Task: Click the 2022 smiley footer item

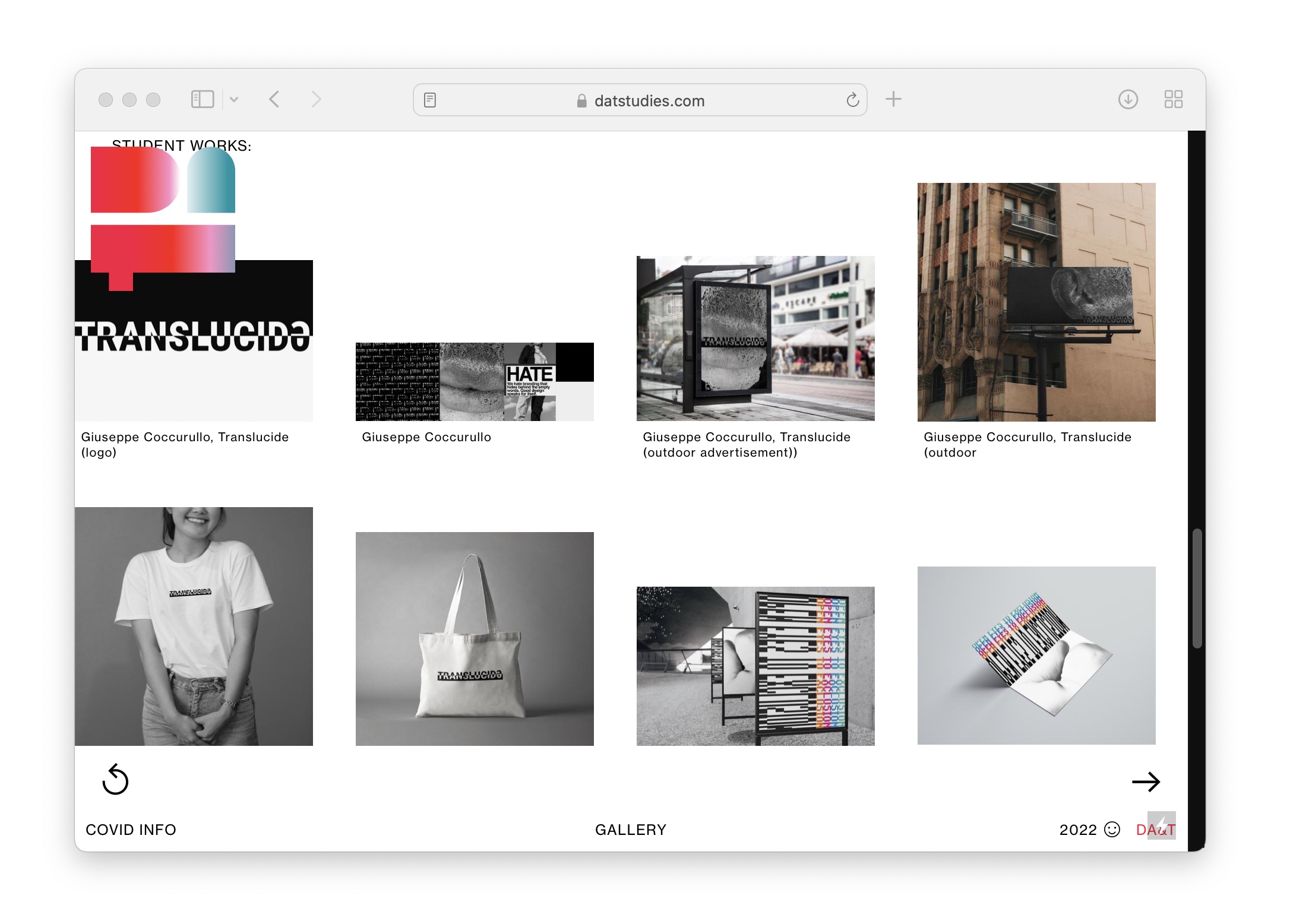Action: point(1089,830)
